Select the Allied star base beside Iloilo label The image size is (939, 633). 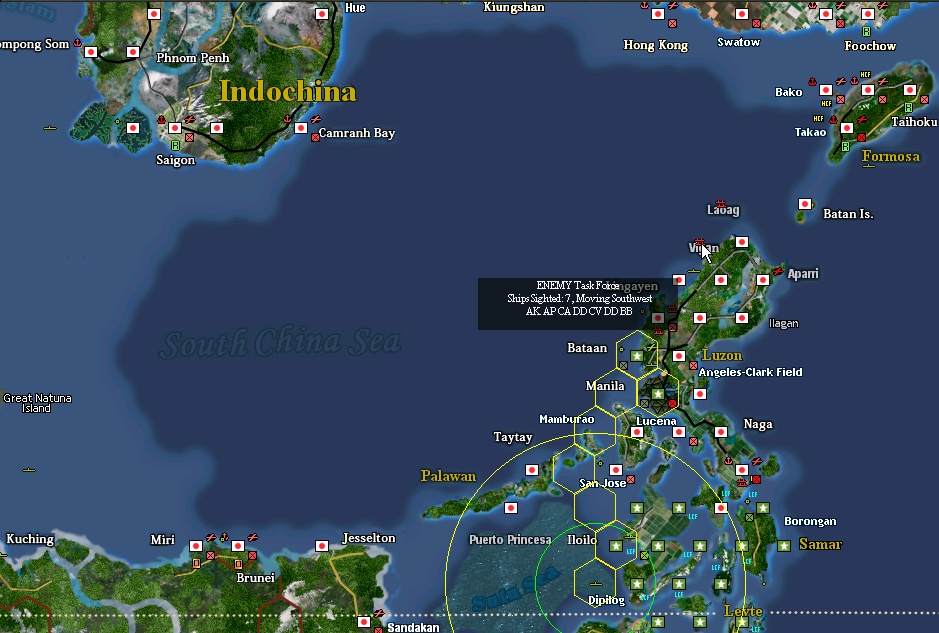[x=616, y=546]
